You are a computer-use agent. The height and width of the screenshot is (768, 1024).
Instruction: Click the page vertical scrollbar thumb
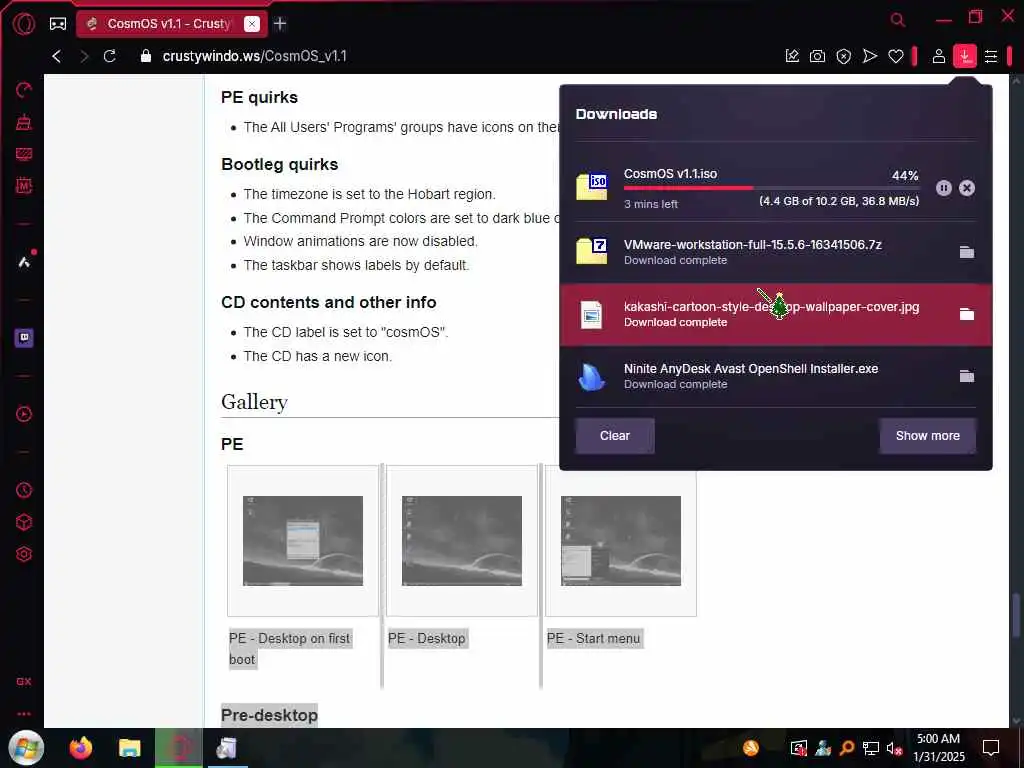[1016, 615]
